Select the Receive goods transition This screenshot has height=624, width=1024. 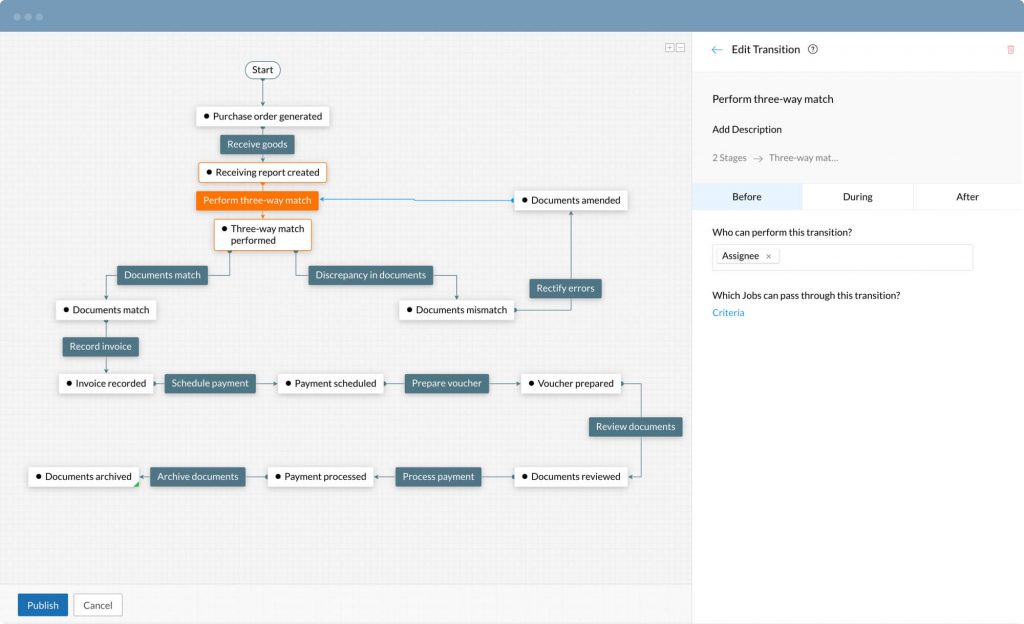pos(257,144)
